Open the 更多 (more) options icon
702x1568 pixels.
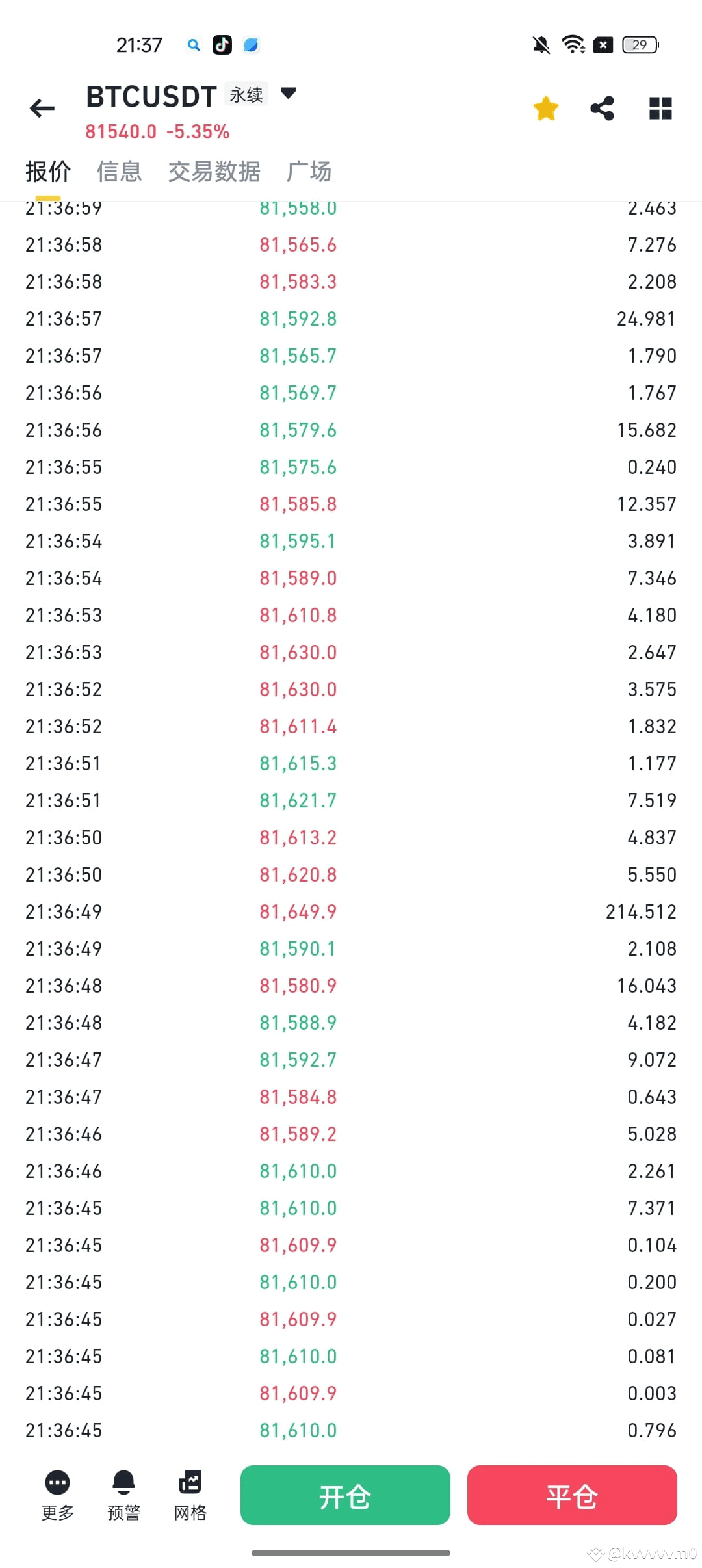pos(57,1483)
